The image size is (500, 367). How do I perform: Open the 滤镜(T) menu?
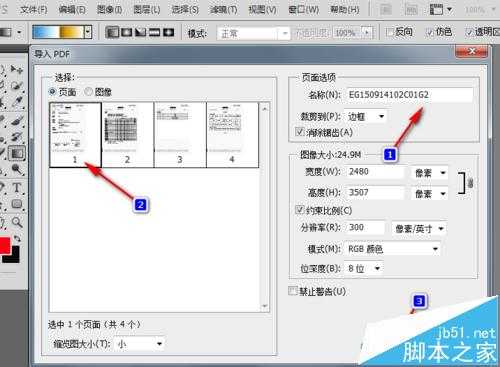[223, 10]
